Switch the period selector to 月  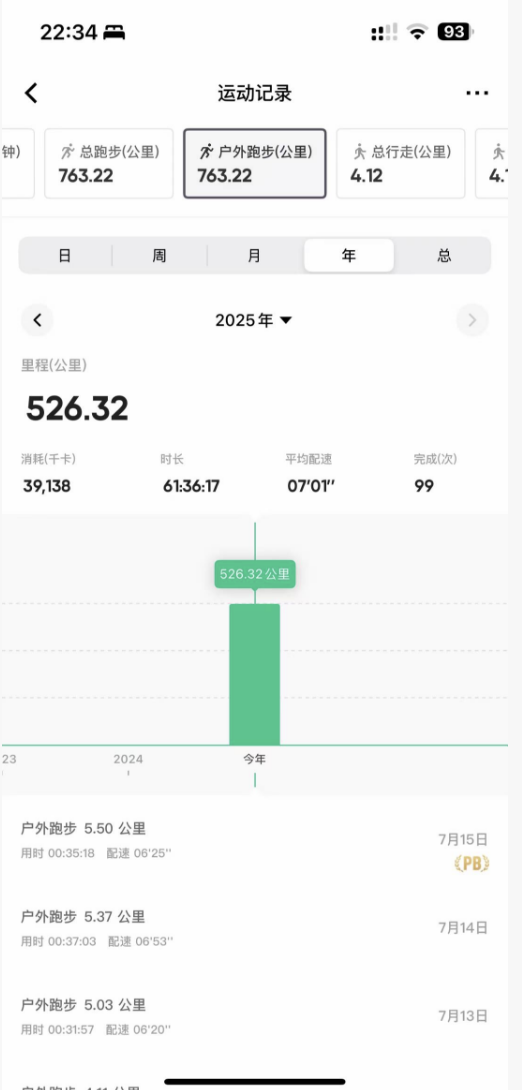pyautogui.click(x=254, y=256)
